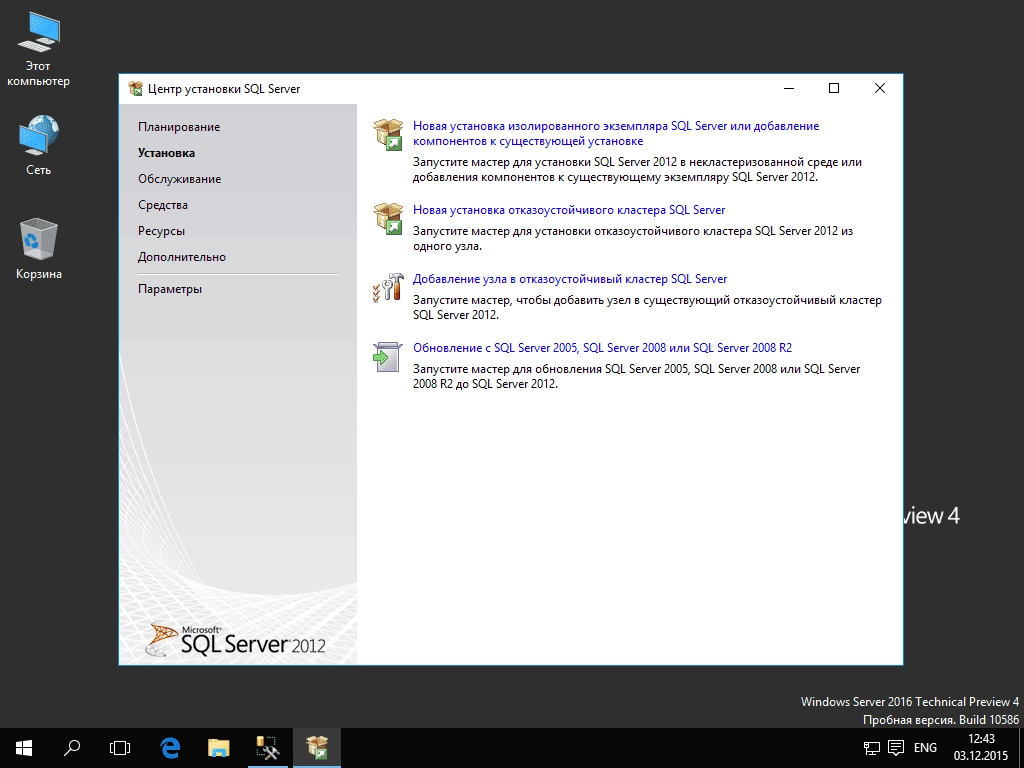1024x768 pixels.
Task: Open Этот компьютер desktop icon
Action: point(38,51)
